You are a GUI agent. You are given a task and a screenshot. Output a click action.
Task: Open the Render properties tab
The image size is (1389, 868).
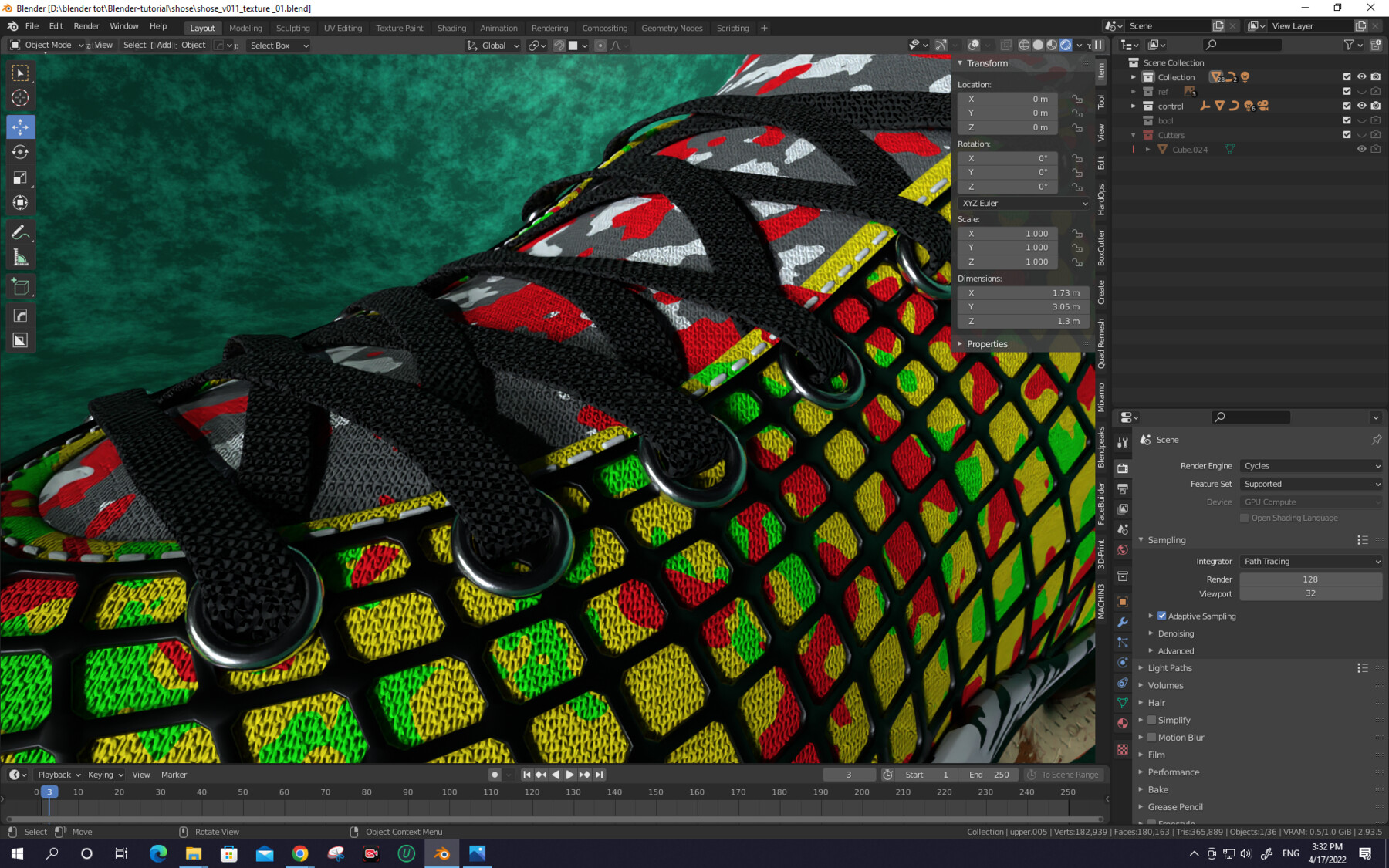coord(1123,468)
